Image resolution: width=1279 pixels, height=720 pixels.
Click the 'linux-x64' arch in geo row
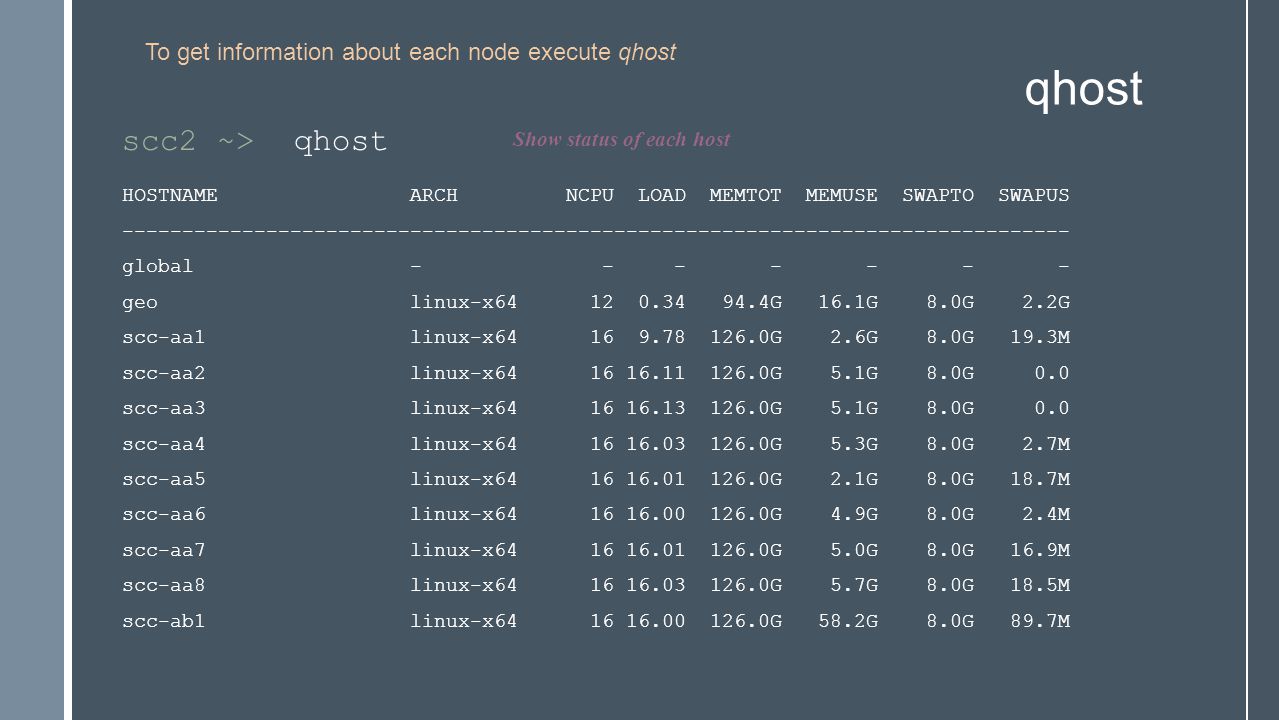(x=464, y=303)
